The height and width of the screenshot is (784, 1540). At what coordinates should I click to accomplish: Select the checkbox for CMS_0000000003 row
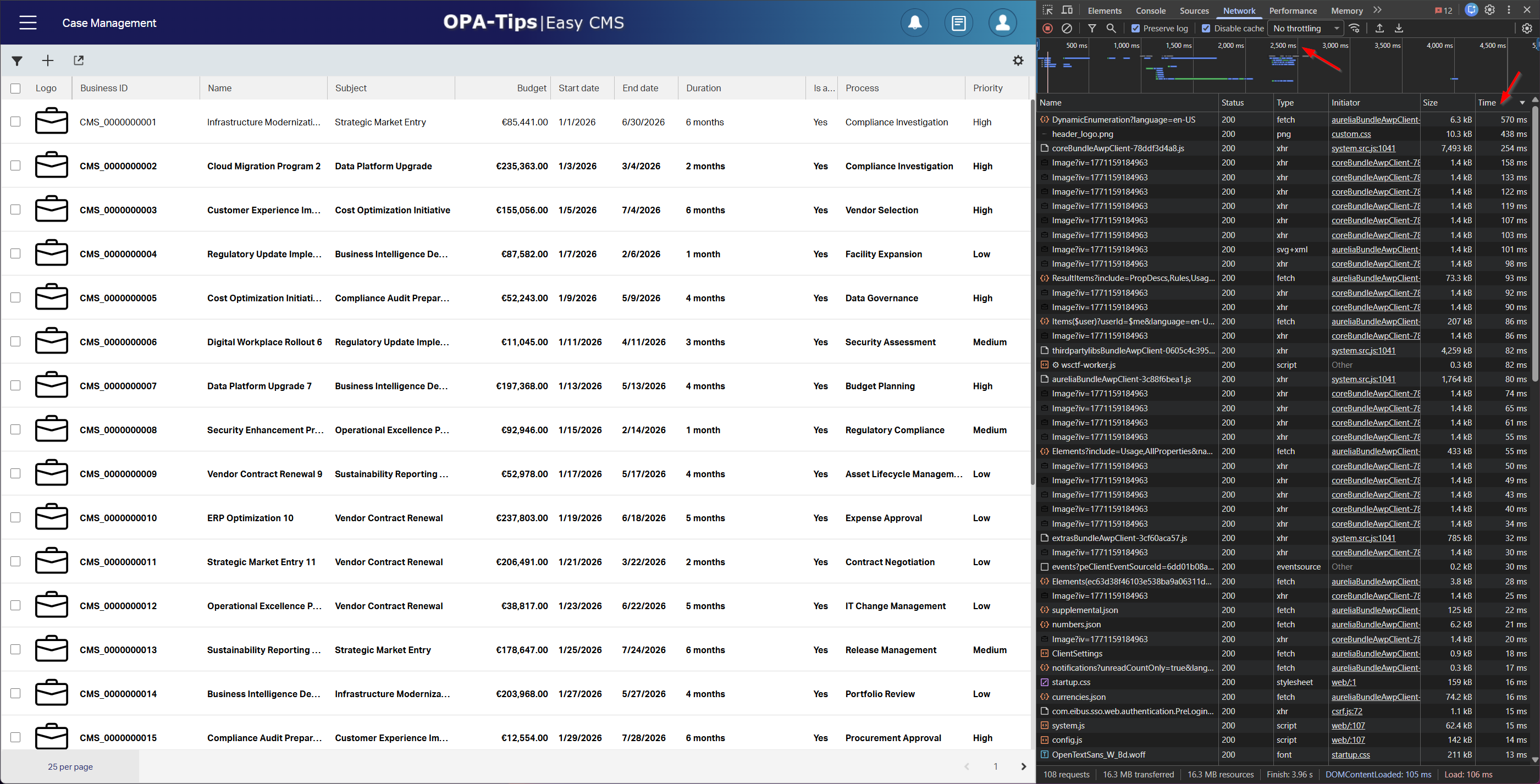tap(15, 210)
